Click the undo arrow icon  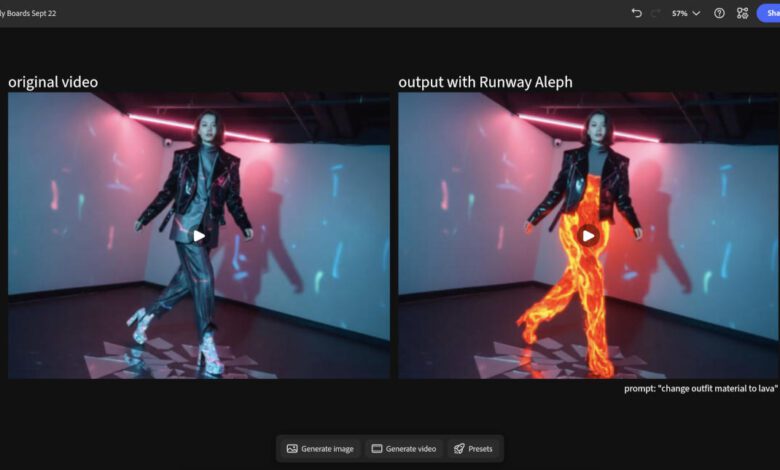pyautogui.click(x=636, y=13)
